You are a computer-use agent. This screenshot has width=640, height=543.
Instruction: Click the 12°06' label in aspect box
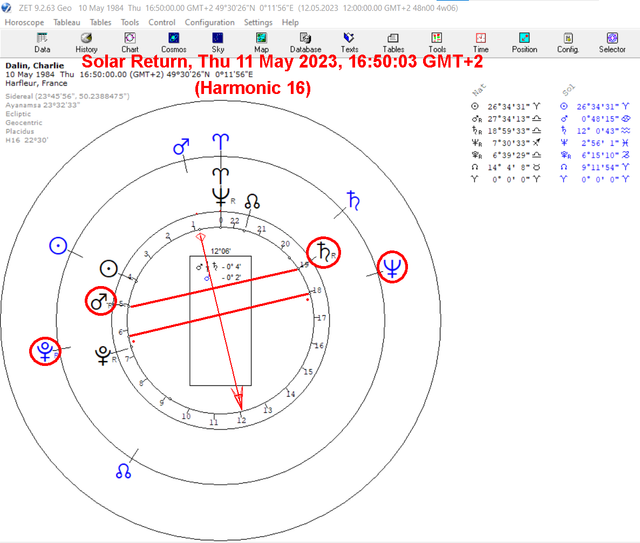tap(220, 251)
